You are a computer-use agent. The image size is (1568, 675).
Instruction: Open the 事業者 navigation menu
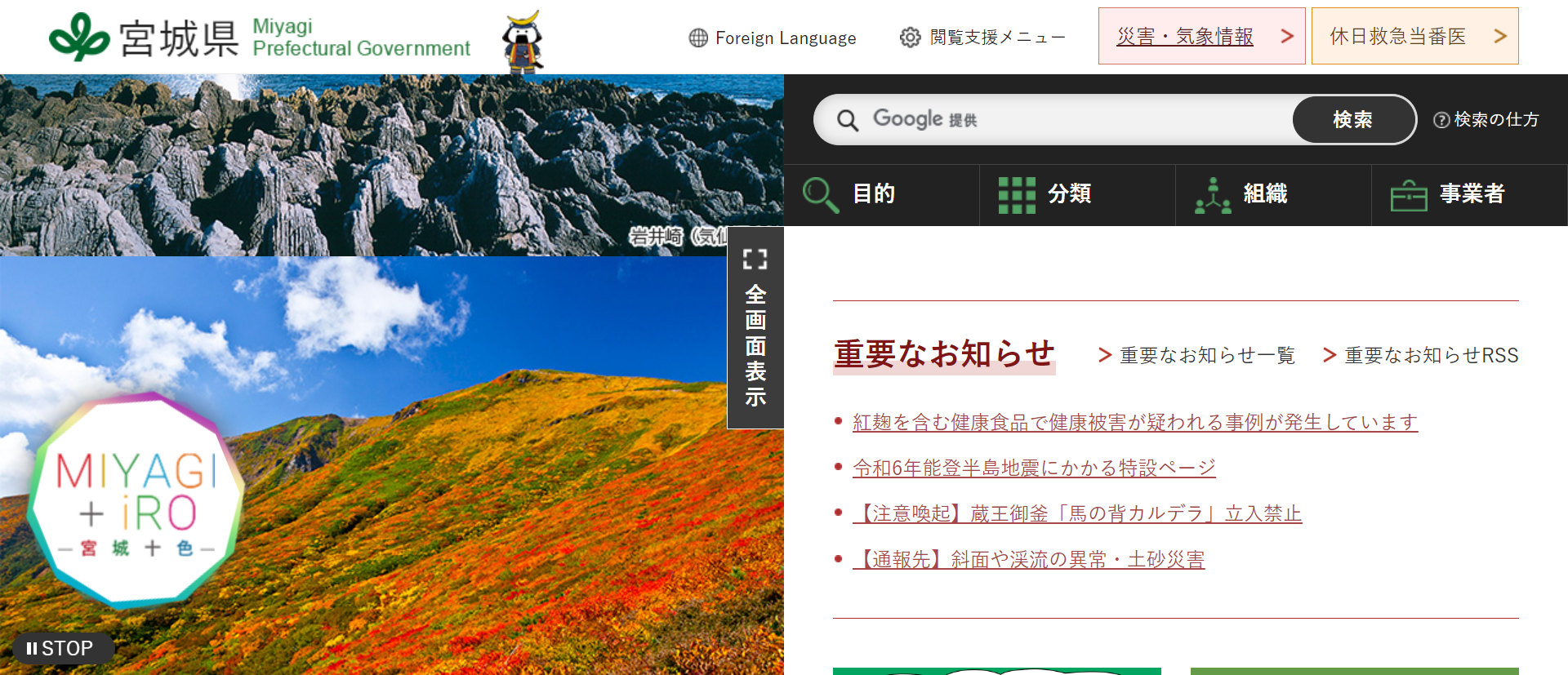click(x=1469, y=195)
